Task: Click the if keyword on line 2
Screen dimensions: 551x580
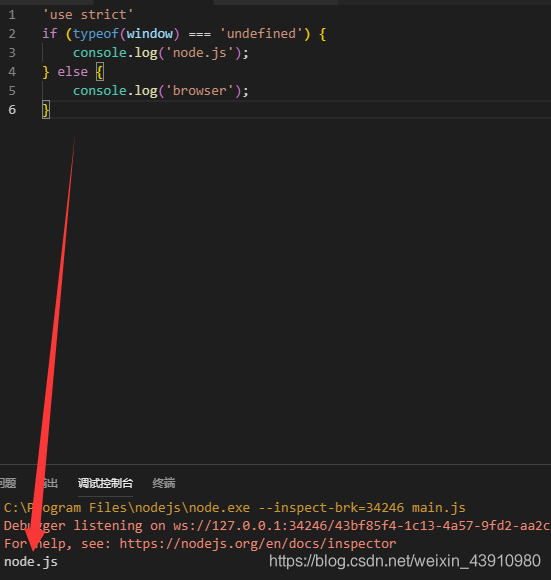Action: click(50, 34)
